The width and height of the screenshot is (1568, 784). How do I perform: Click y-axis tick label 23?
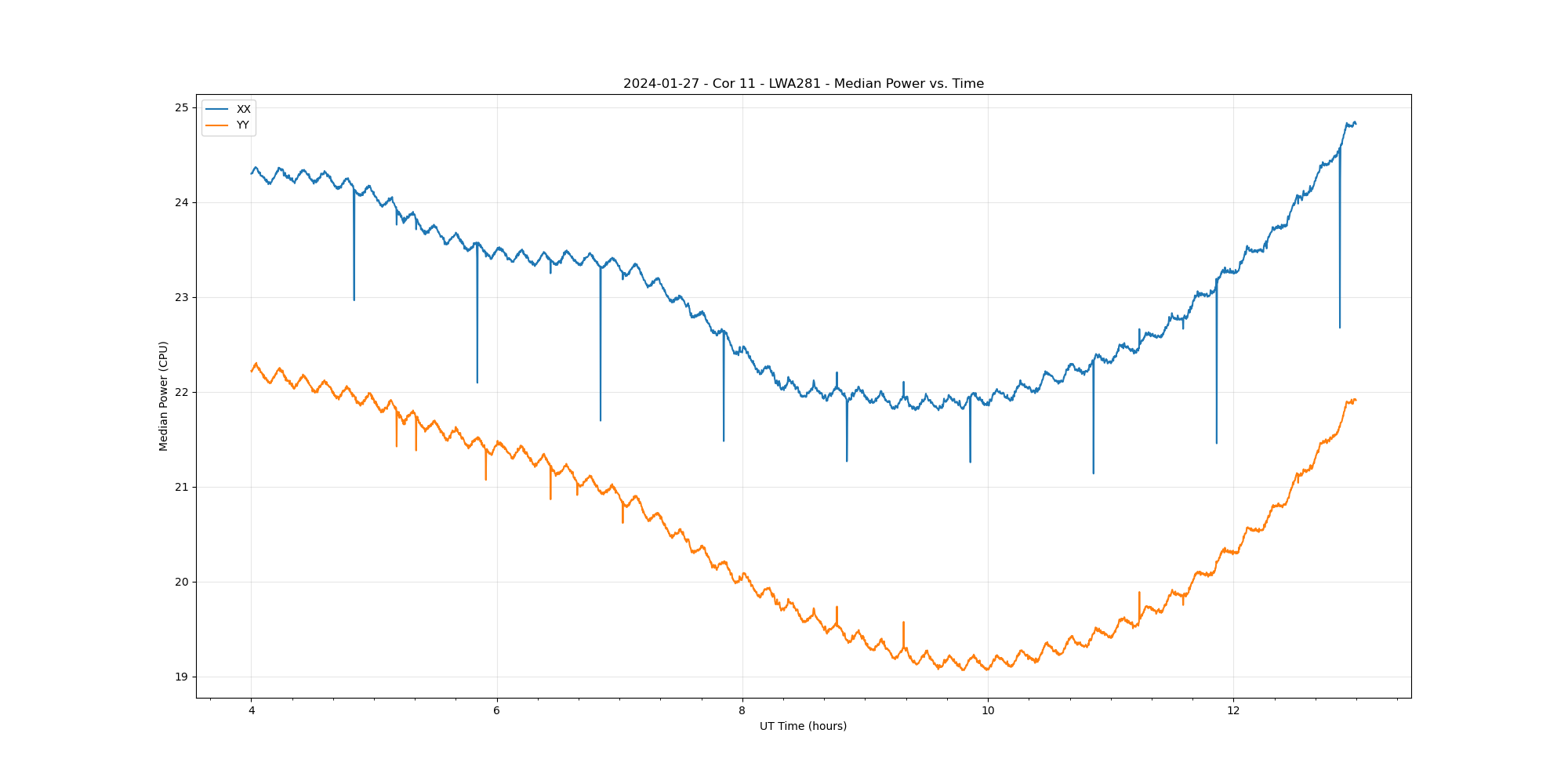coord(181,297)
